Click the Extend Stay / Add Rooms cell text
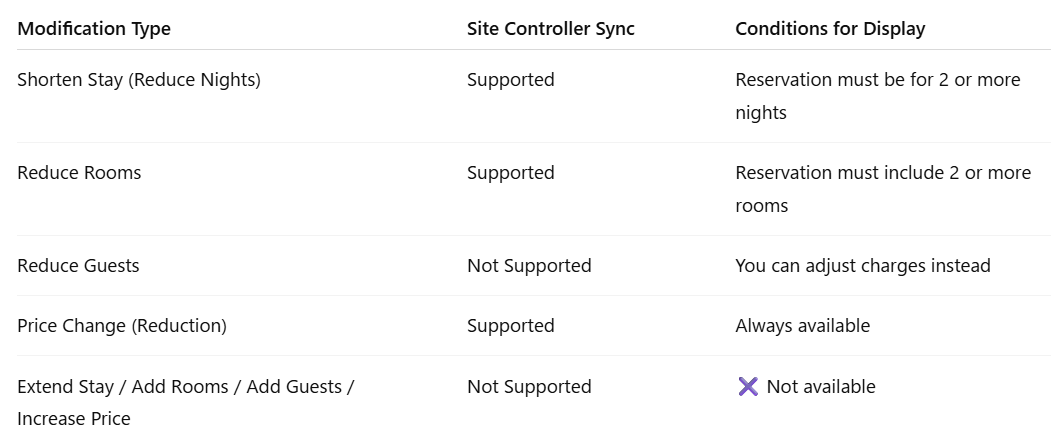 (185, 403)
